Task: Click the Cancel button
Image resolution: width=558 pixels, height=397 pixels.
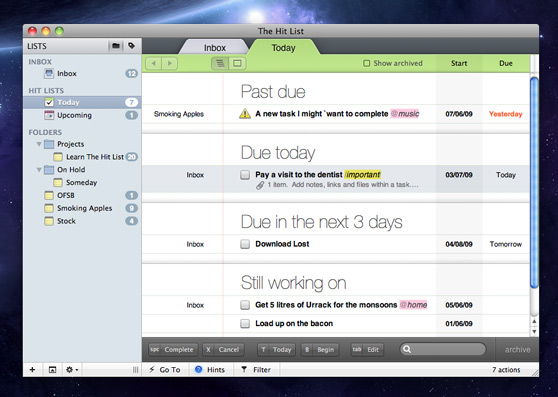Action: coord(223,350)
